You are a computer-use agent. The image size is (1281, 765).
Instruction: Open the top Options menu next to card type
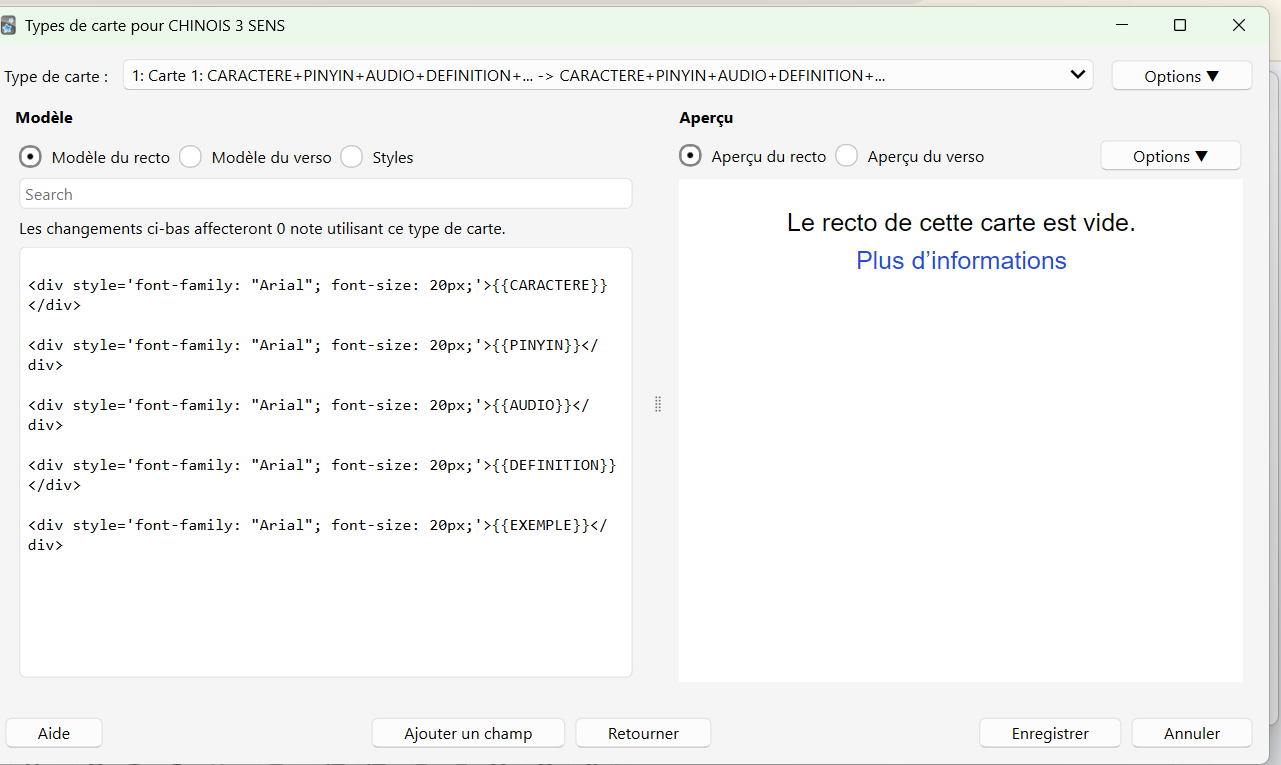(1181, 76)
